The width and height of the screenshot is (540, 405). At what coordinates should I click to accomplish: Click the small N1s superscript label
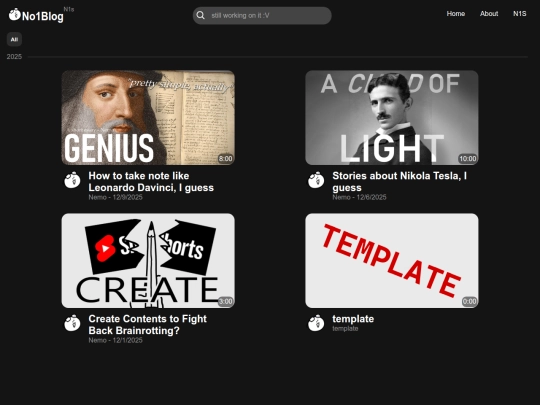[x=69, y=9]
